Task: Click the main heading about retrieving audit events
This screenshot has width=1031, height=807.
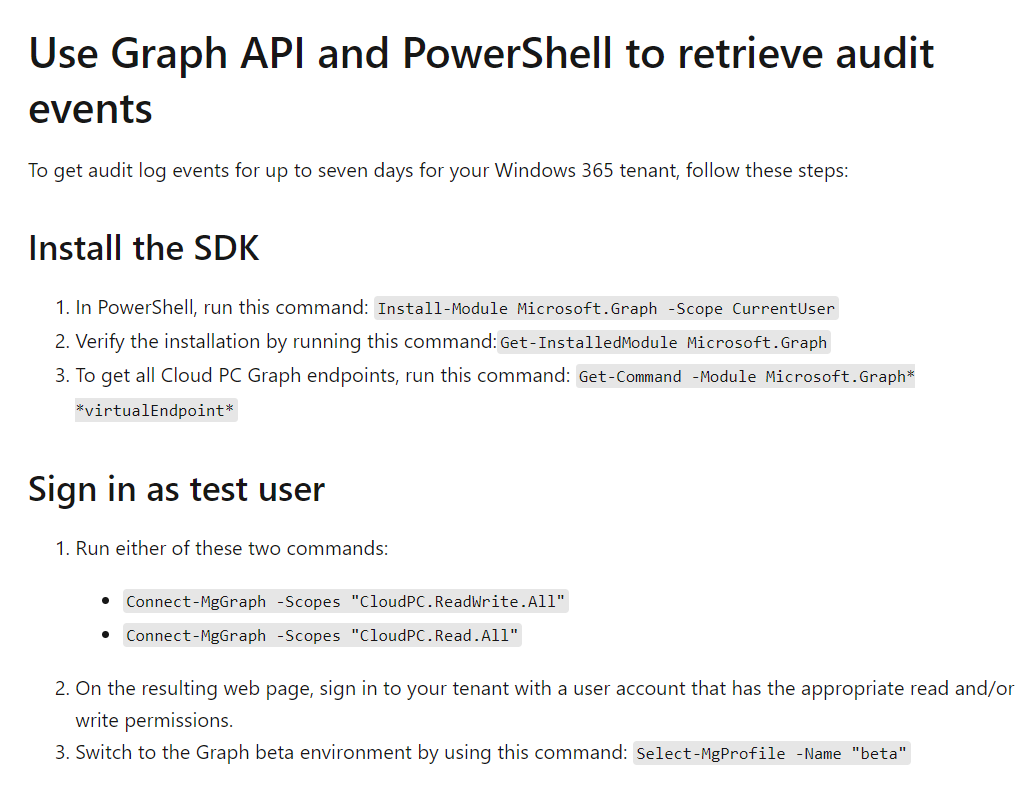Action: click(481, 80)
